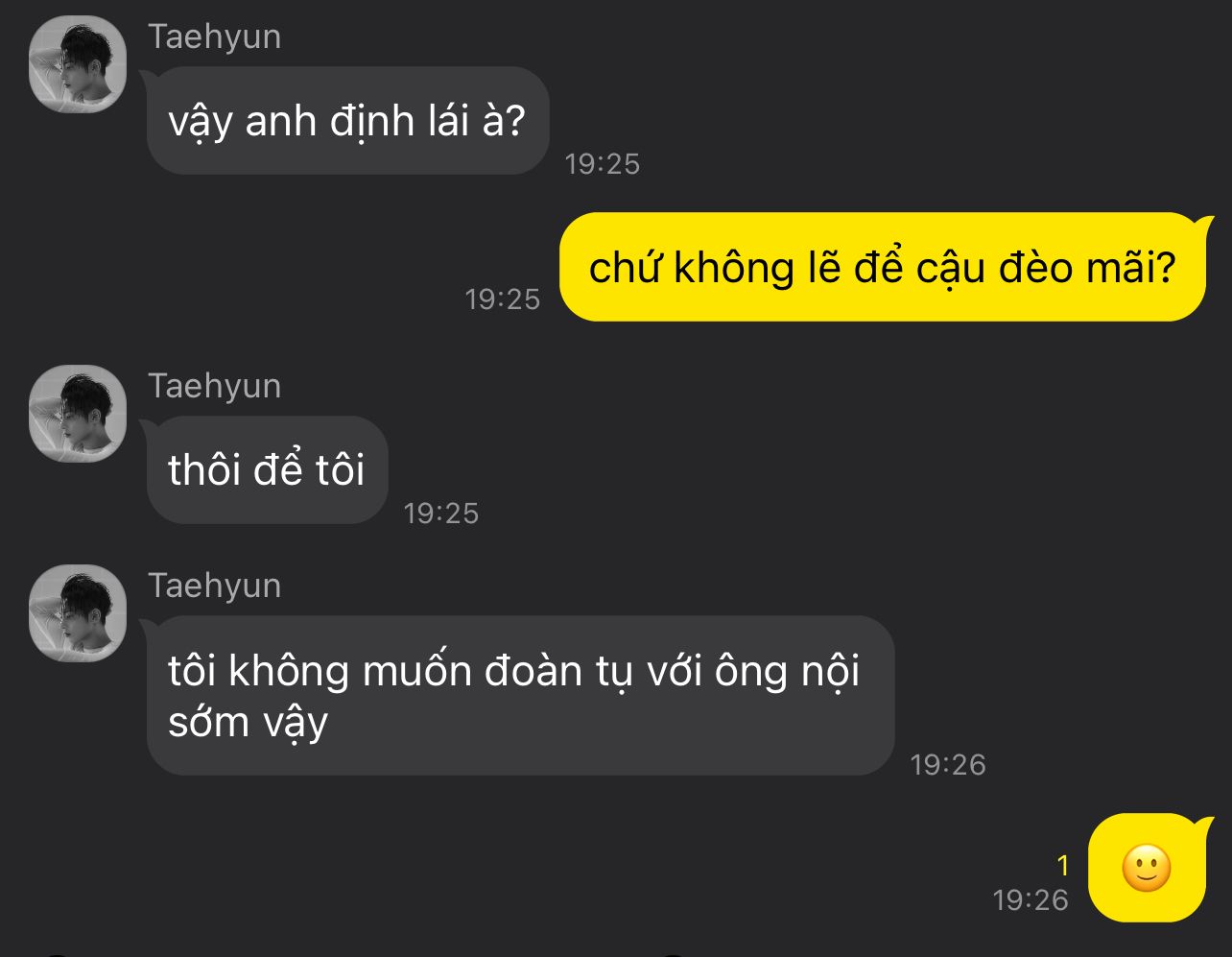View Taehyun's avatar beside the "ông nội" message
The height and width of the screenshot is (957, 1232).
pyautogui.click(x=78, y=613)
